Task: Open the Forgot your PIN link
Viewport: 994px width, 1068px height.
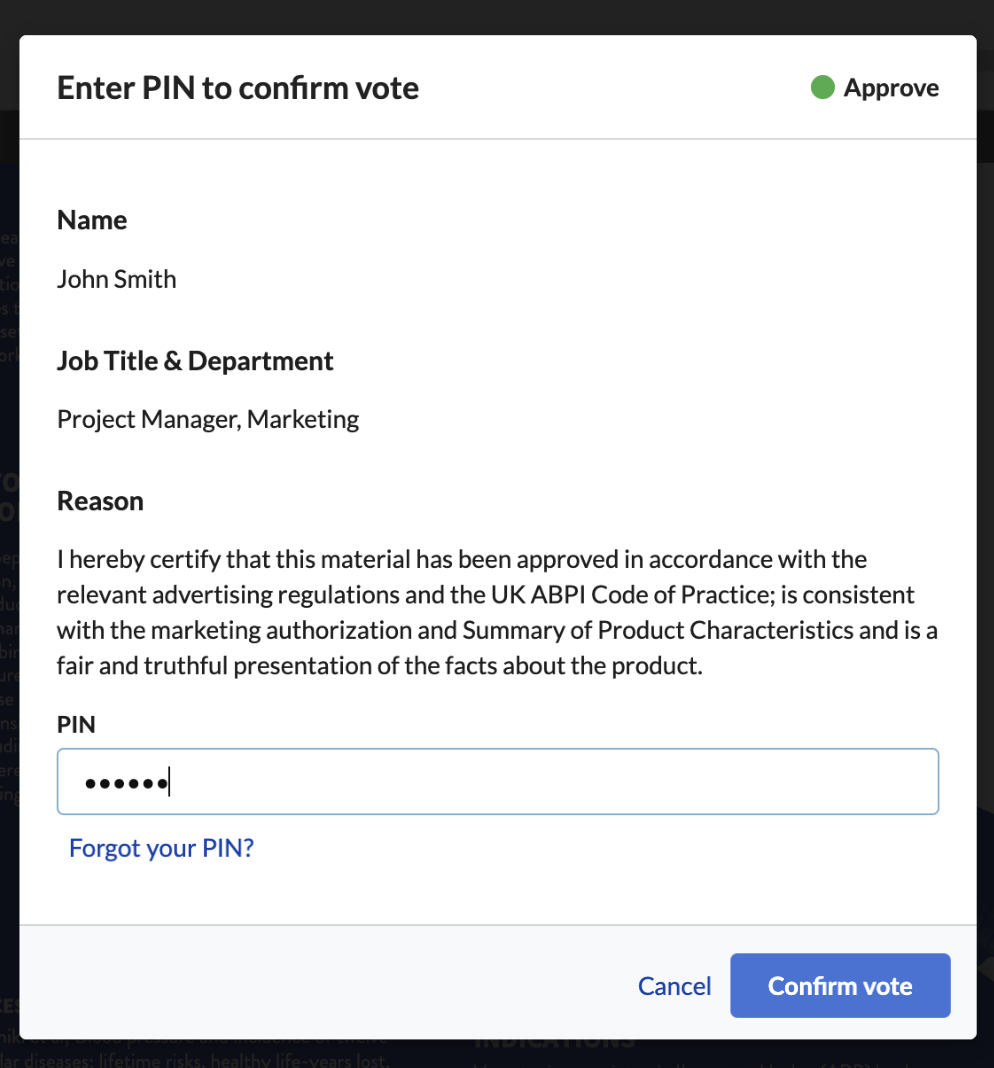Action: 161,848
